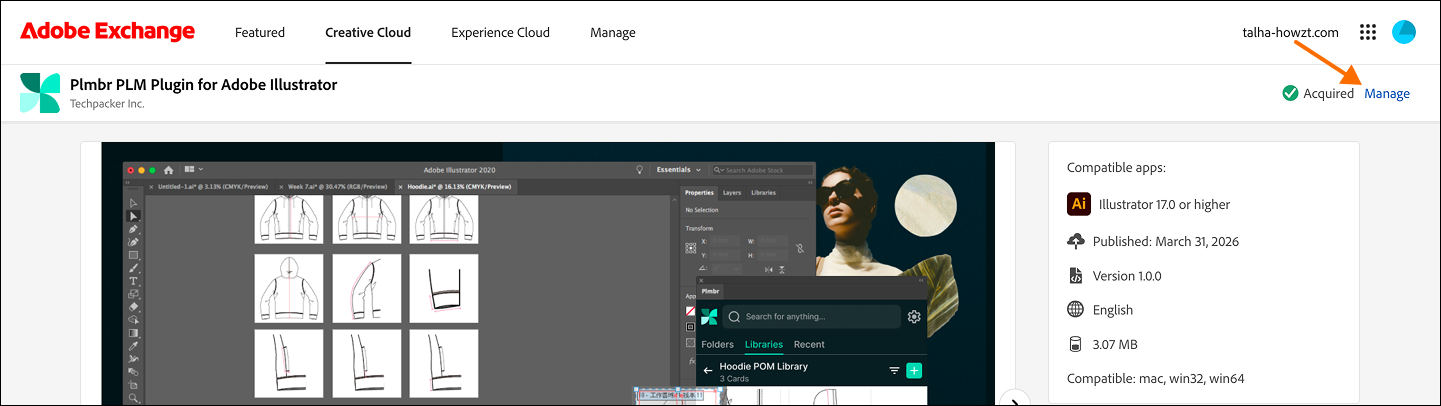Viewport: 1441px width, 406px height.
Task: Click the Libraries tab in Plmbr panel
Action: (x=765, y=344)
